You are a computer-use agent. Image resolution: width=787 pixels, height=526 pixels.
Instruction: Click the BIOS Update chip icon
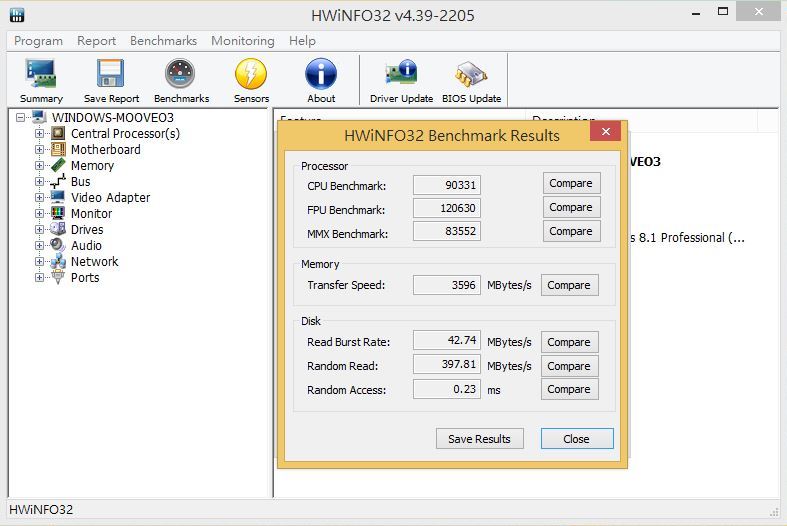[x=471, y=74]
